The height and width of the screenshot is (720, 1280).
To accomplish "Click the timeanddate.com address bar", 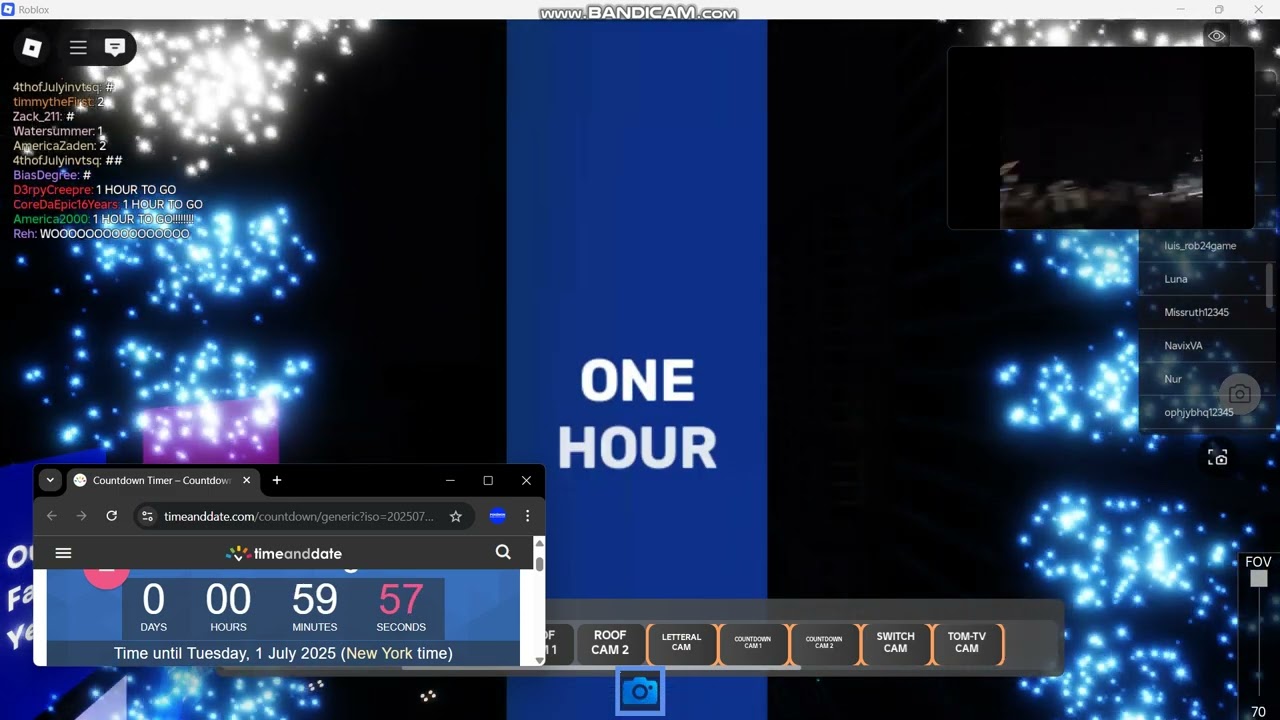I will click(x=300, y=516).
